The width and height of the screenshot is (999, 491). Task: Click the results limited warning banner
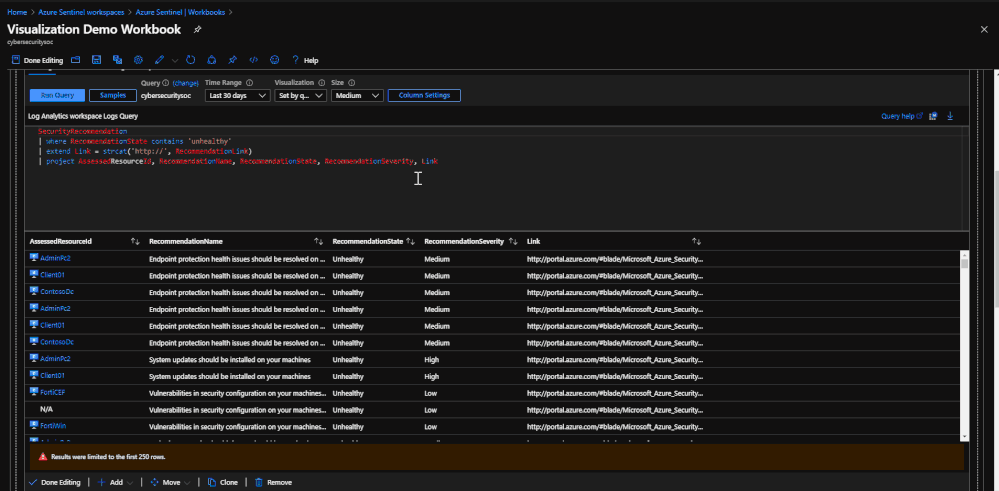click(x=497, y=457)
